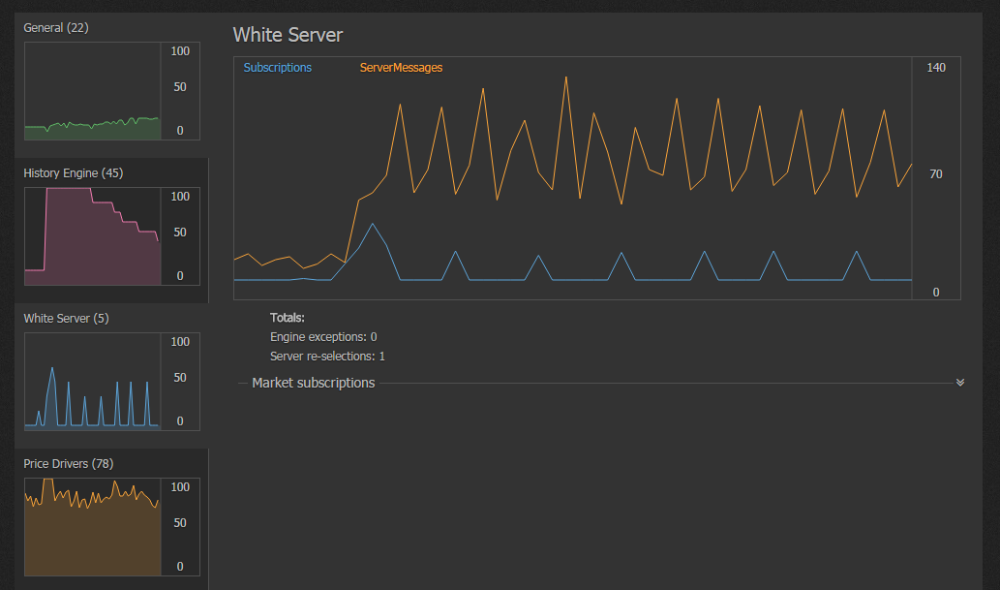This screenshot has width=1000, height=590.
Task: Click the Totals label
Action: click(x=287, y=318)
